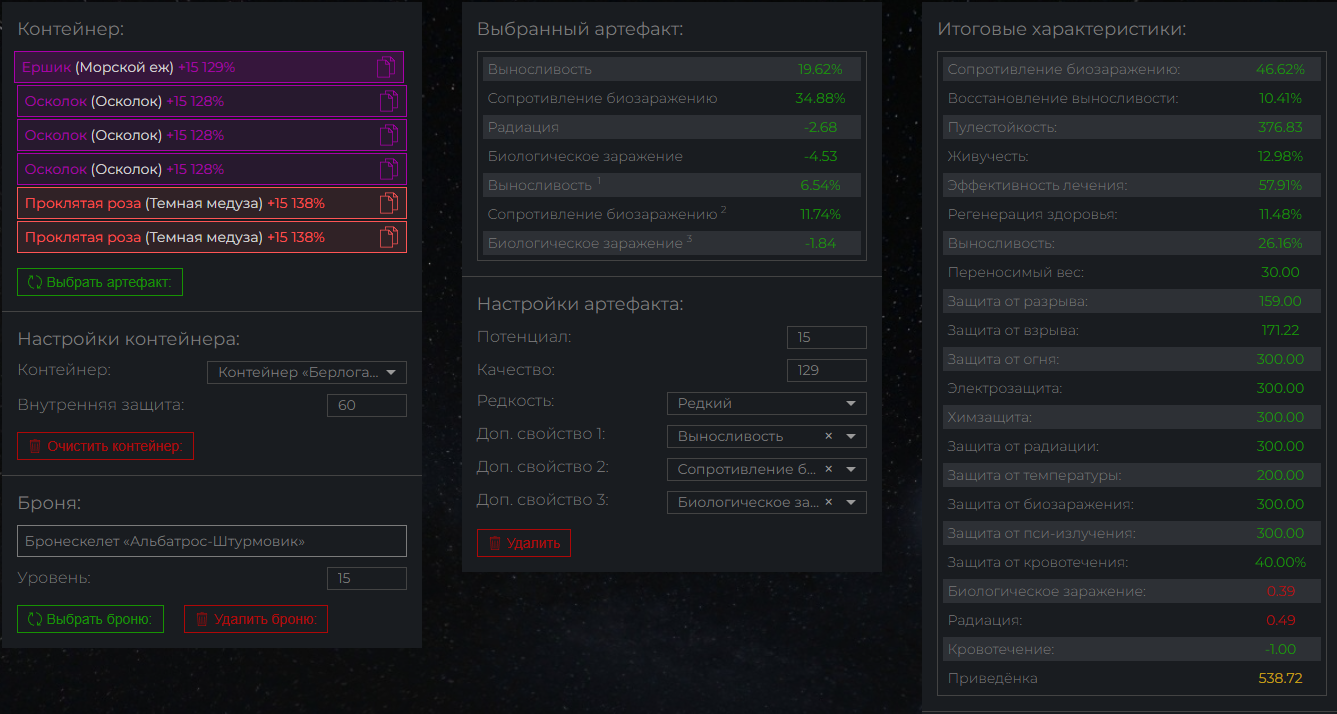The image size is (1337, 714).
Task: Click the Кровотечение -1.00 stat
Action: 1132,650
